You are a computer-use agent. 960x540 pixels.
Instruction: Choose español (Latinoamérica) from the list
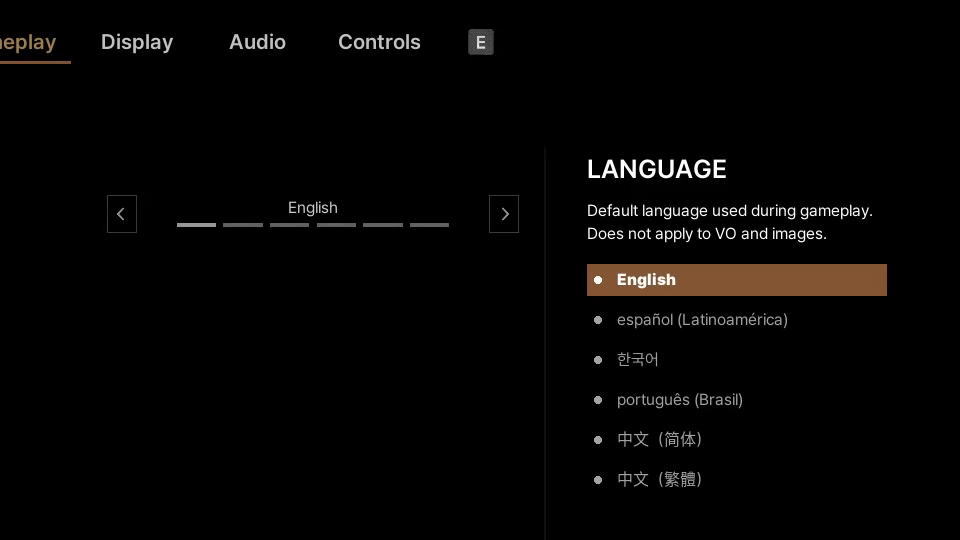click(702, 320)
